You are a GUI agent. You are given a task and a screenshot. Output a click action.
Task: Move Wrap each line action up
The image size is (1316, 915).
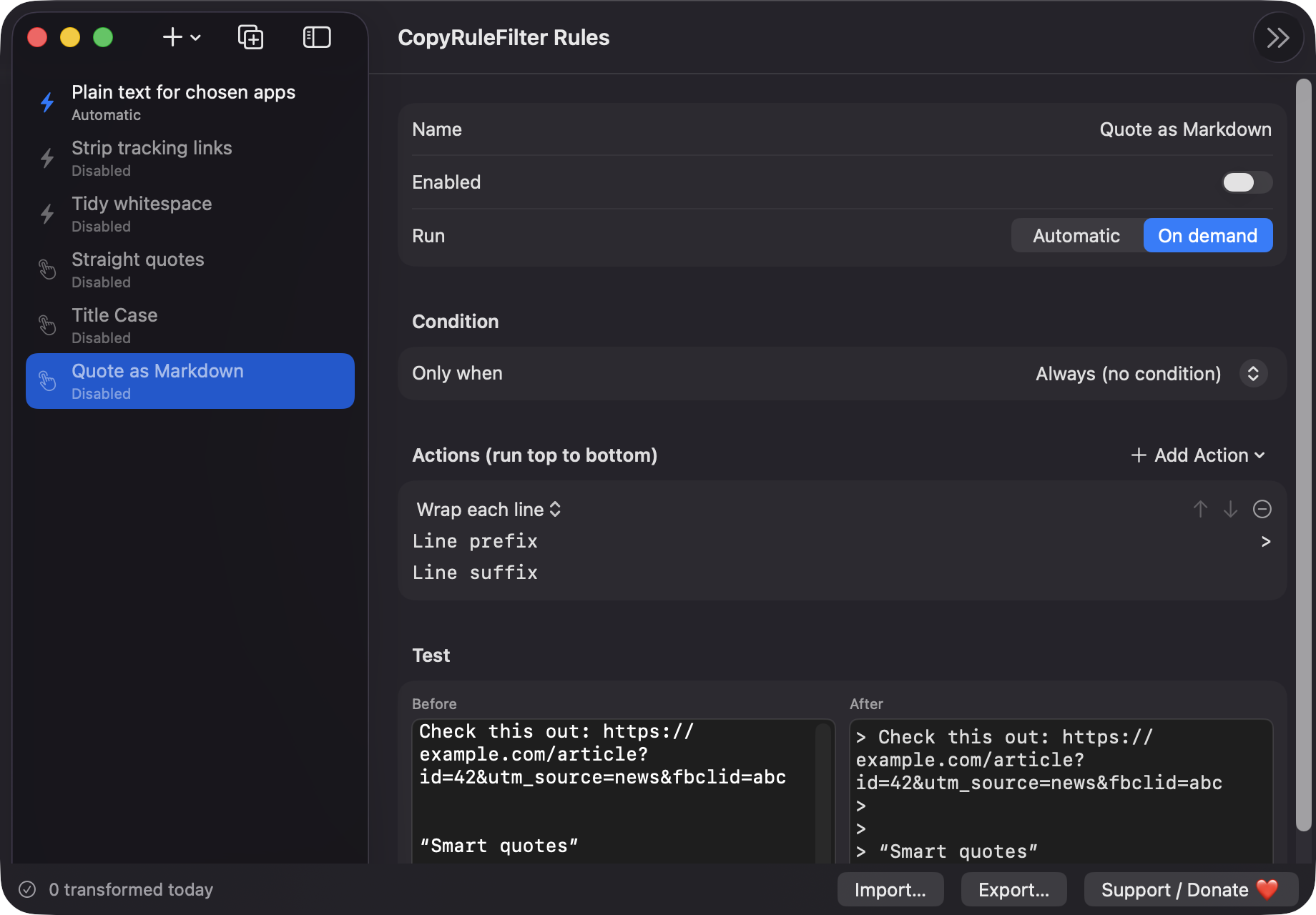(x=1200, y=509)
